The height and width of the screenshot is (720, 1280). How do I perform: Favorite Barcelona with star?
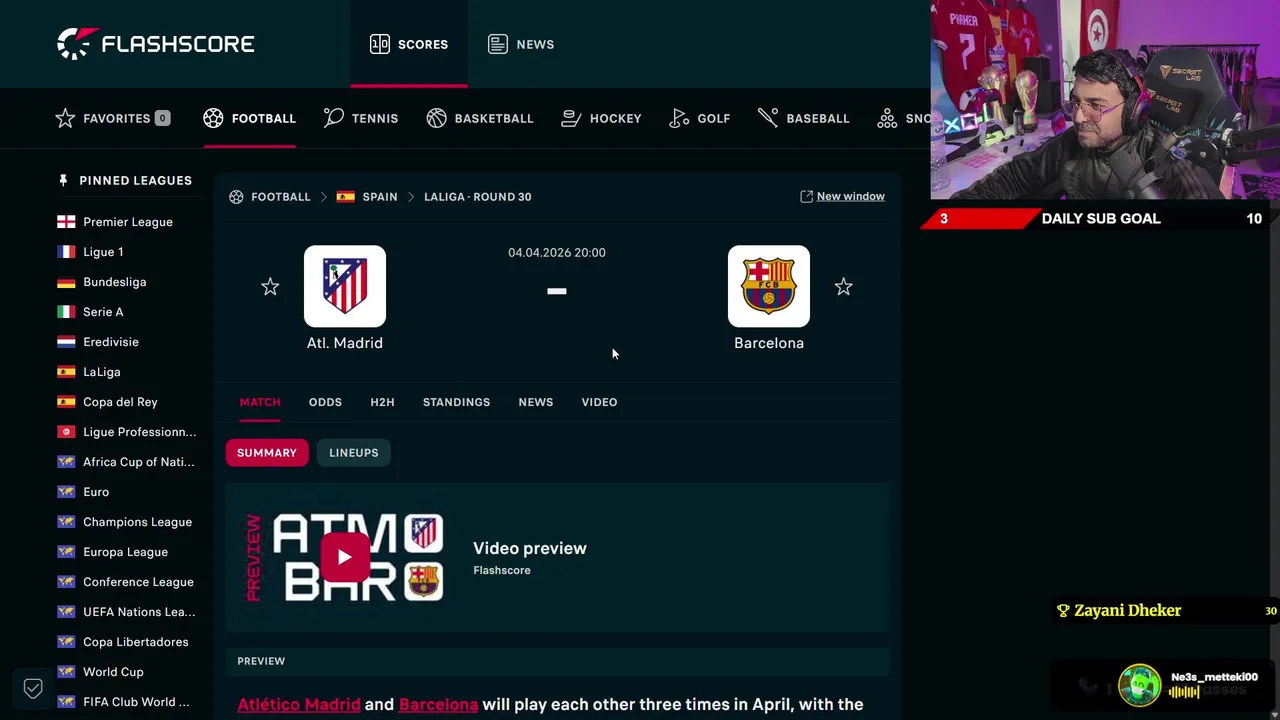843,287
